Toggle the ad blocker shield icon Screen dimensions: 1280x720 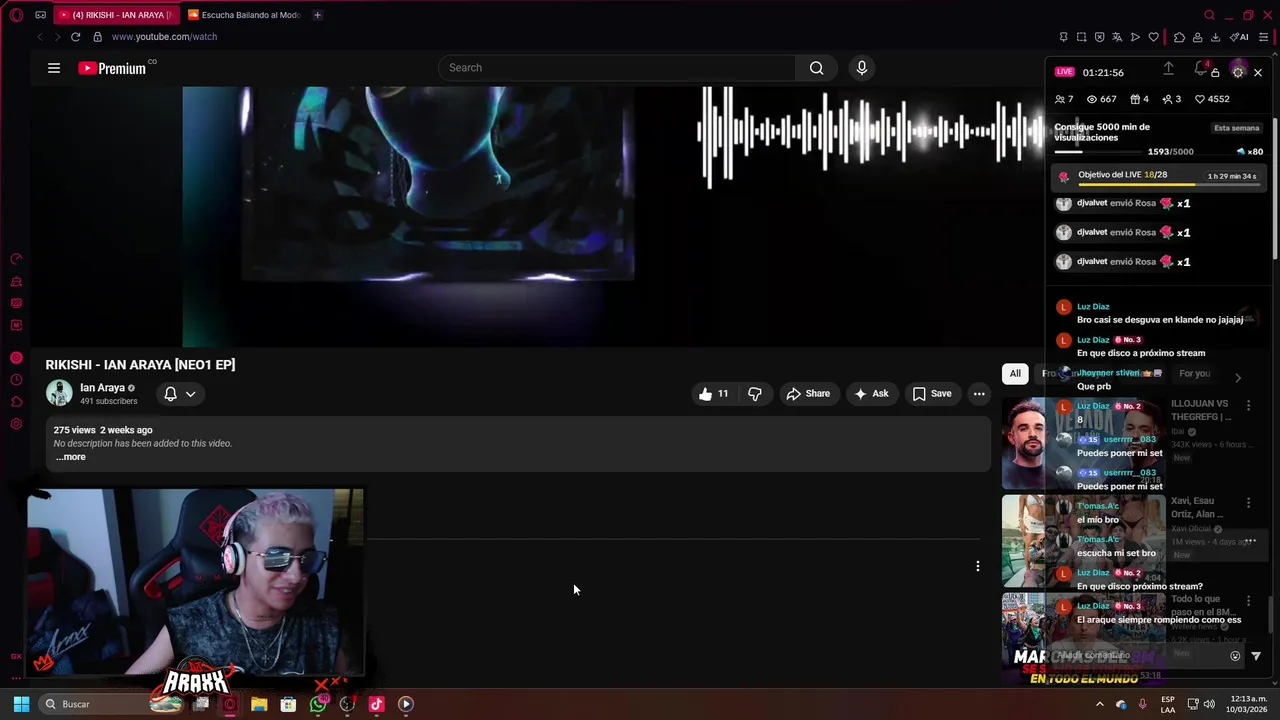1099,37
